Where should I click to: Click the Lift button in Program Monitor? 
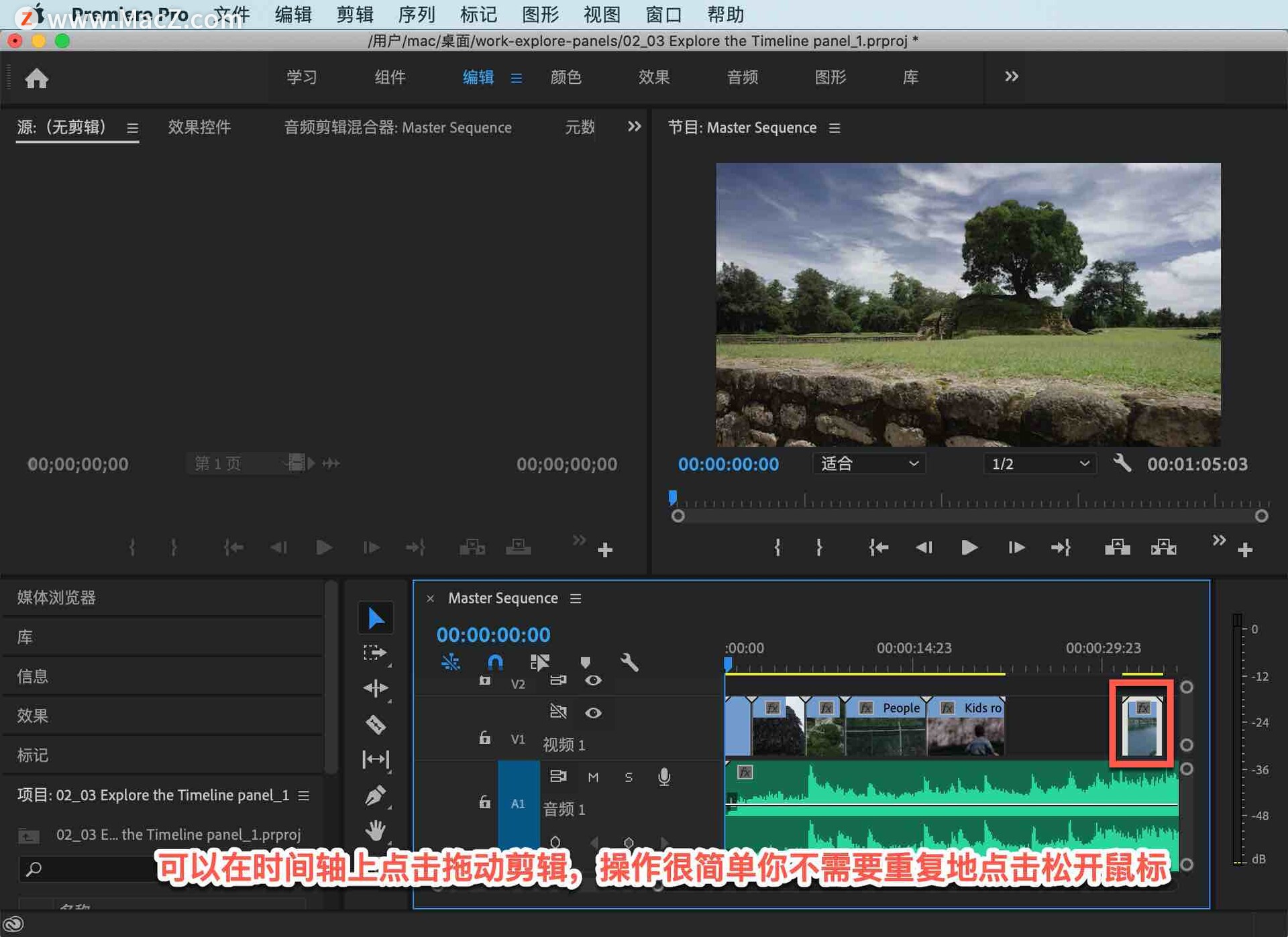pos(1118,547)
